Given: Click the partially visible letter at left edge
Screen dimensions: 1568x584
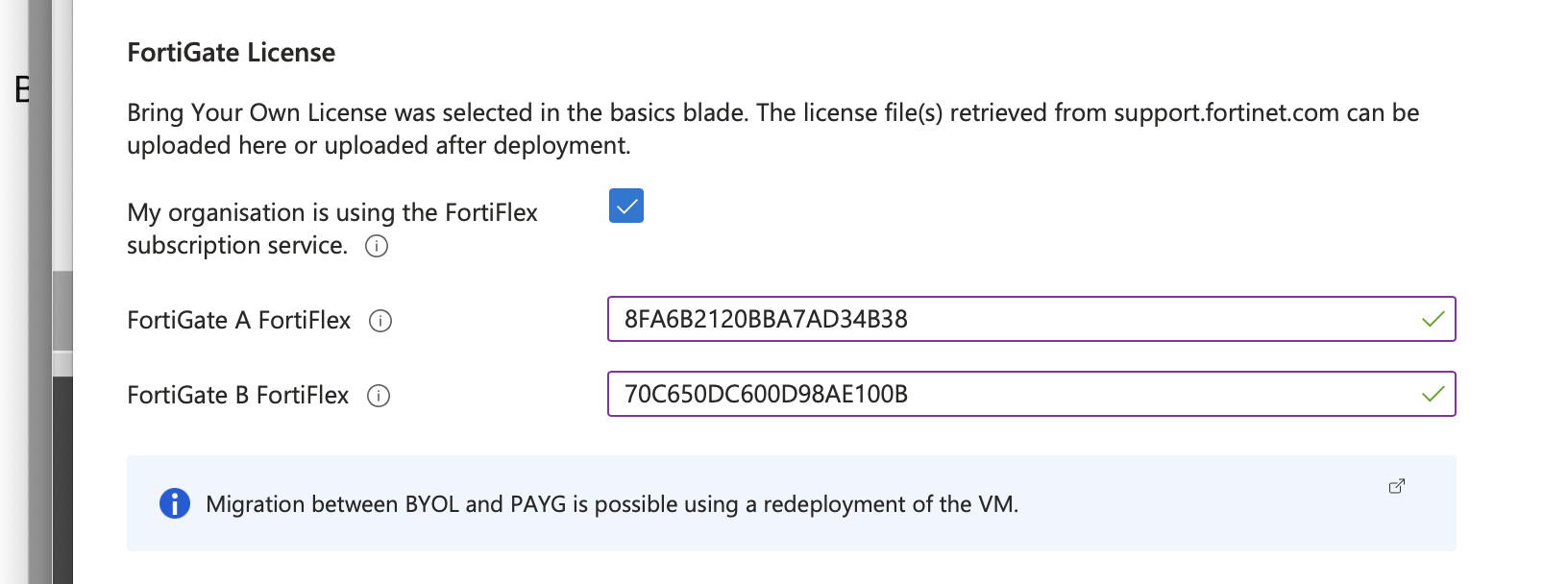Looking at the screenshot, I should pos(21,89).
